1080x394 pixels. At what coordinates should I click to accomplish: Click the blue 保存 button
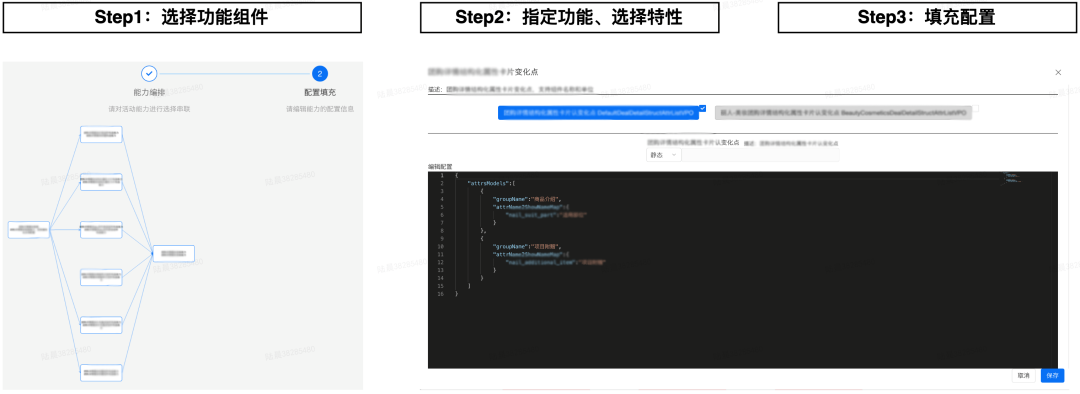point(1052,375)
